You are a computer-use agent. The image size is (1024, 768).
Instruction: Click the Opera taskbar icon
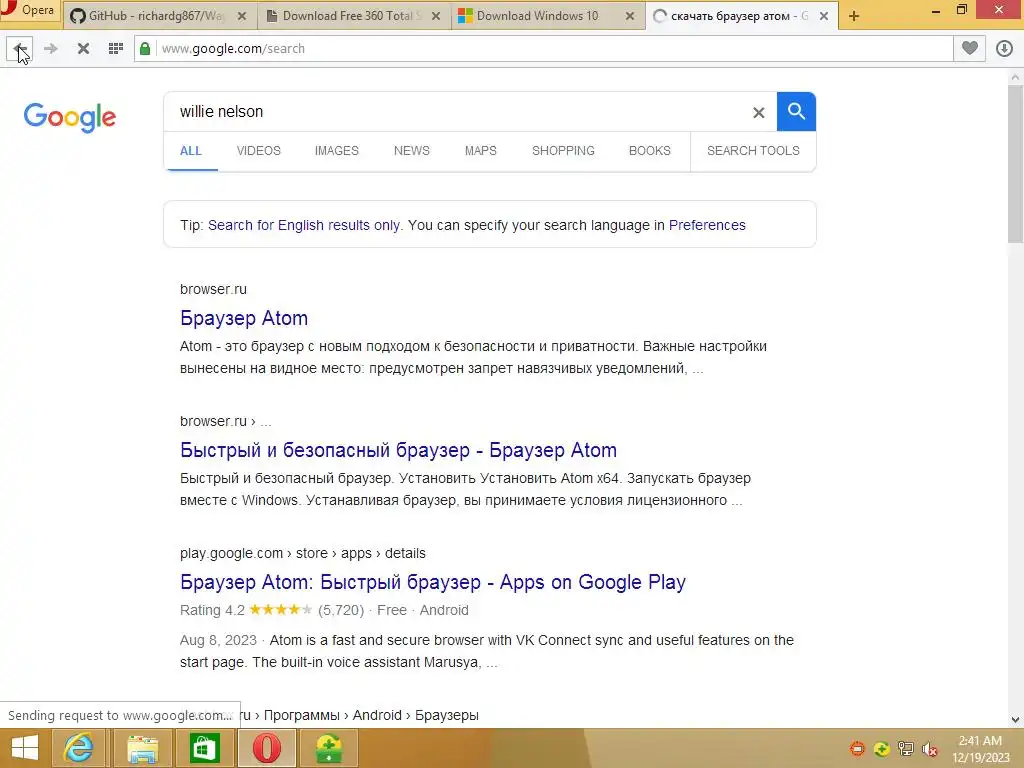[266, 748]
